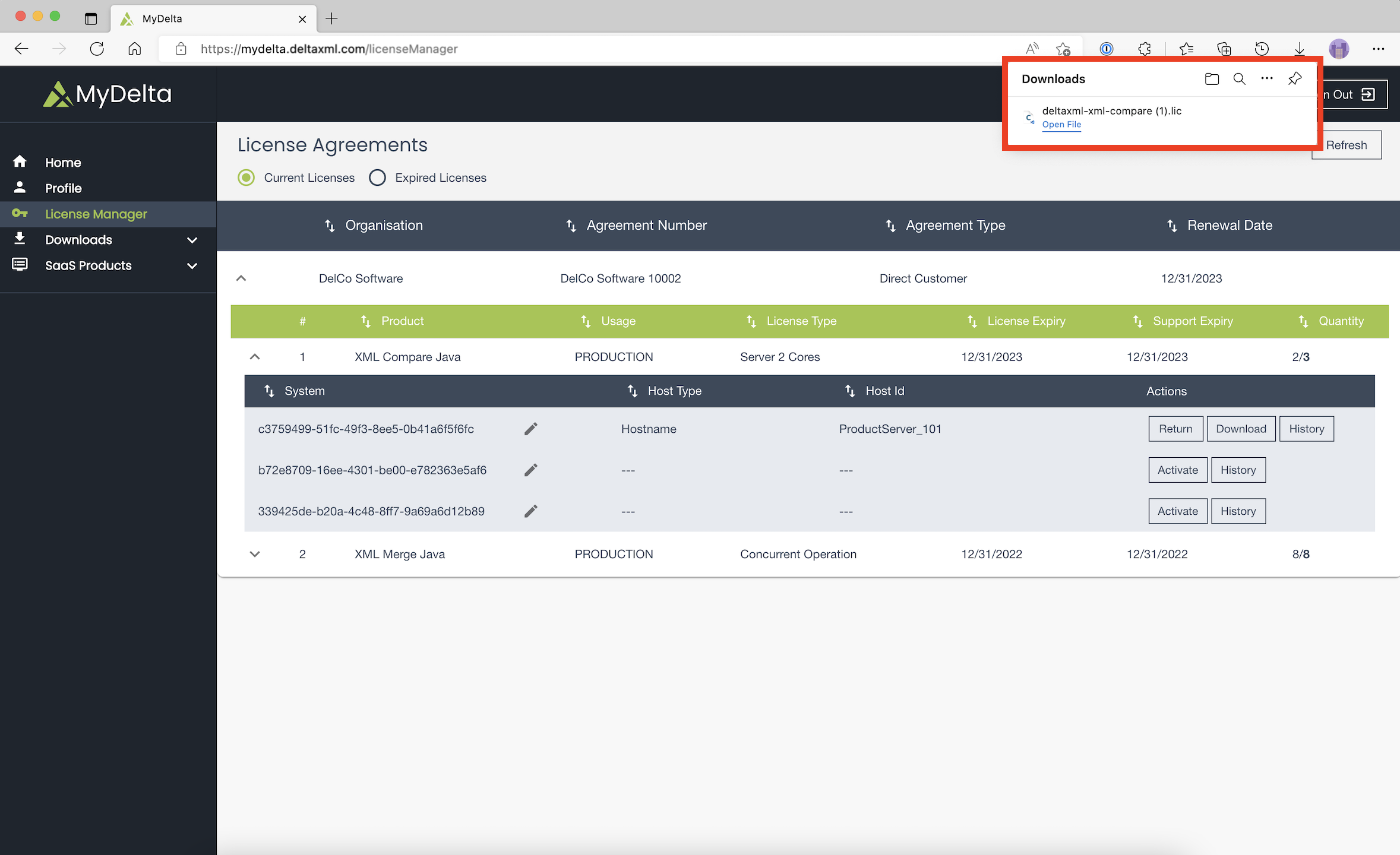Image resolution: width=1400 pixels, height=855 pixels.
Task: Open downloads folder icon in Downloads popup
Action: (x=1212, y=79)
